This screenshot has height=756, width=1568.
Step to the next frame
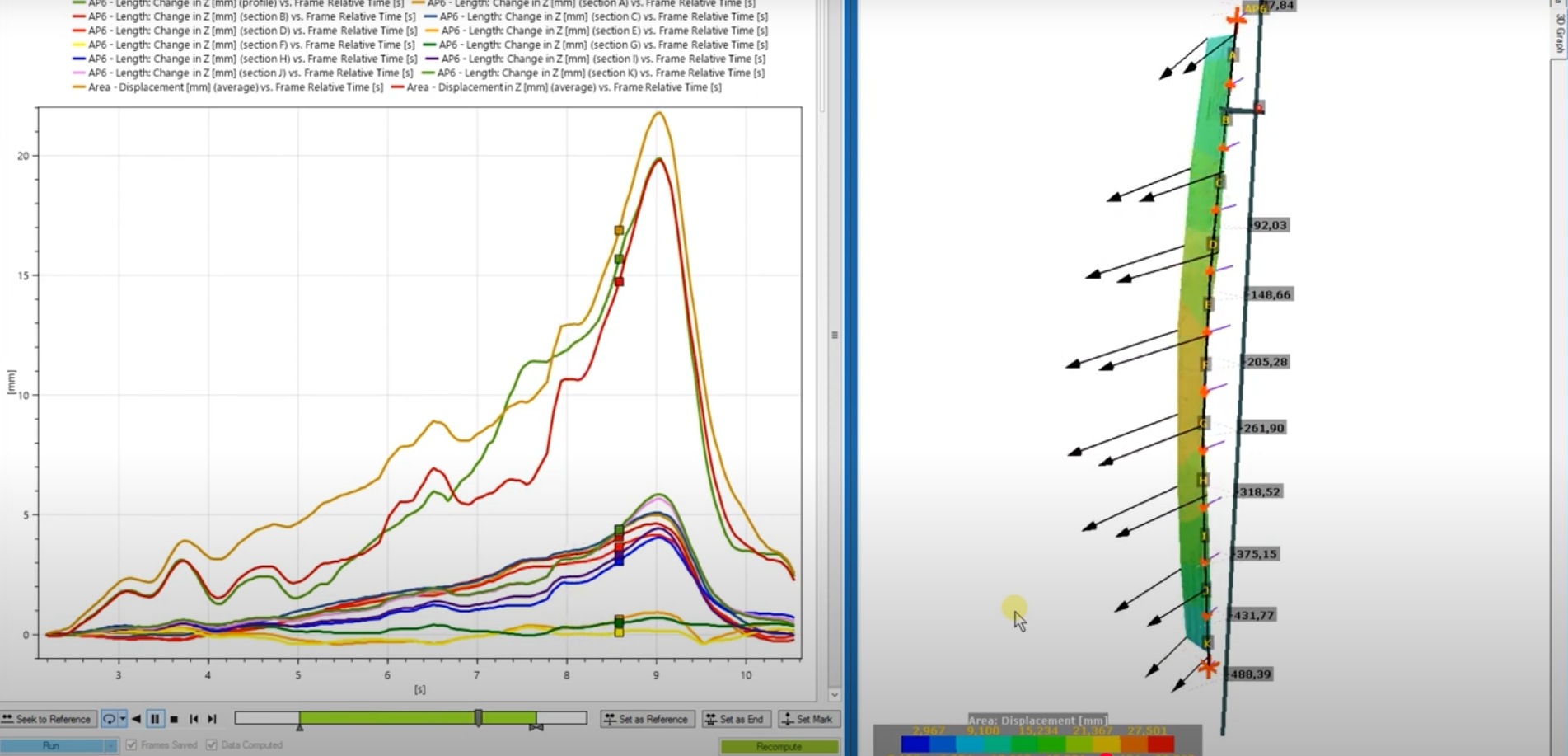coord(212,719)
